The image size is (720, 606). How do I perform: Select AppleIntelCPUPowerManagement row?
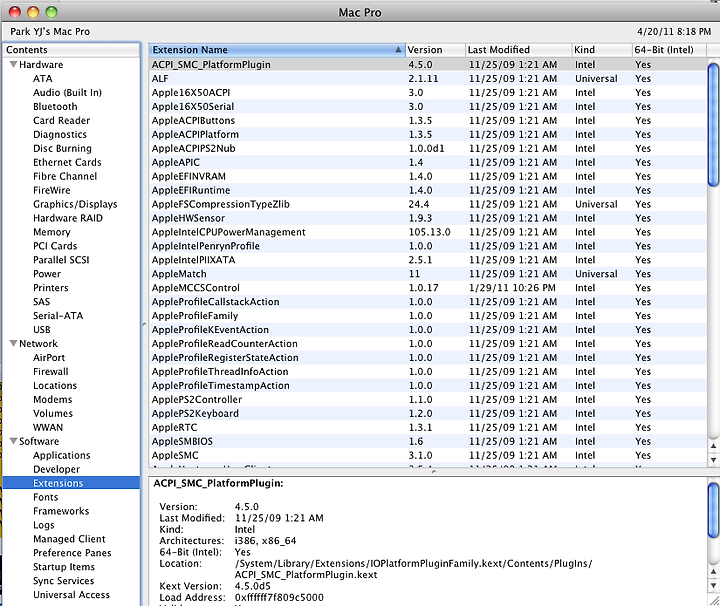[x=428, y=232]
